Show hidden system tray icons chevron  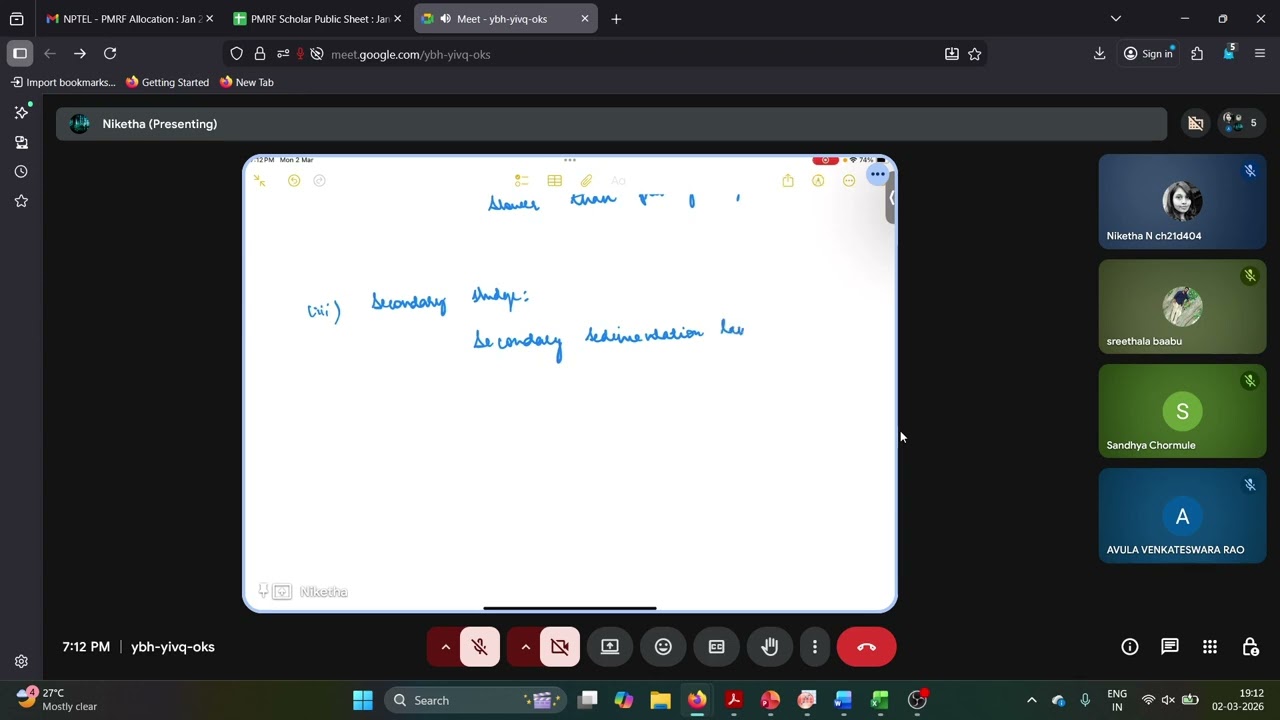1032,700
